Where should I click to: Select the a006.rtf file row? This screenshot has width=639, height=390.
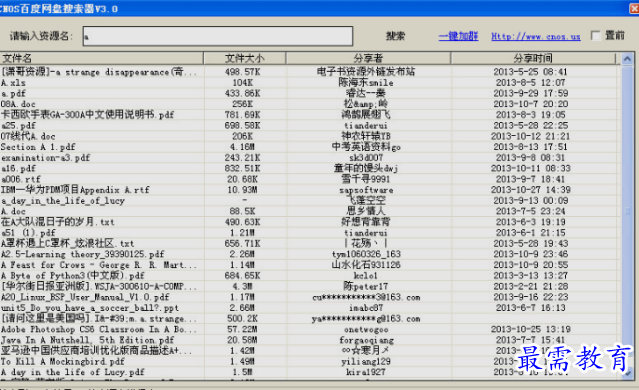pos(310,179)
